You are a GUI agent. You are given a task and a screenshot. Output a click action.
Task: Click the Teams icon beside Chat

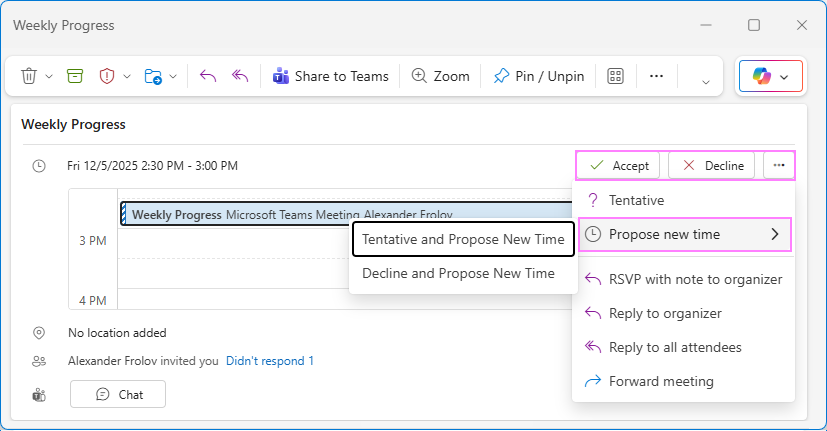tap(39, 395)
